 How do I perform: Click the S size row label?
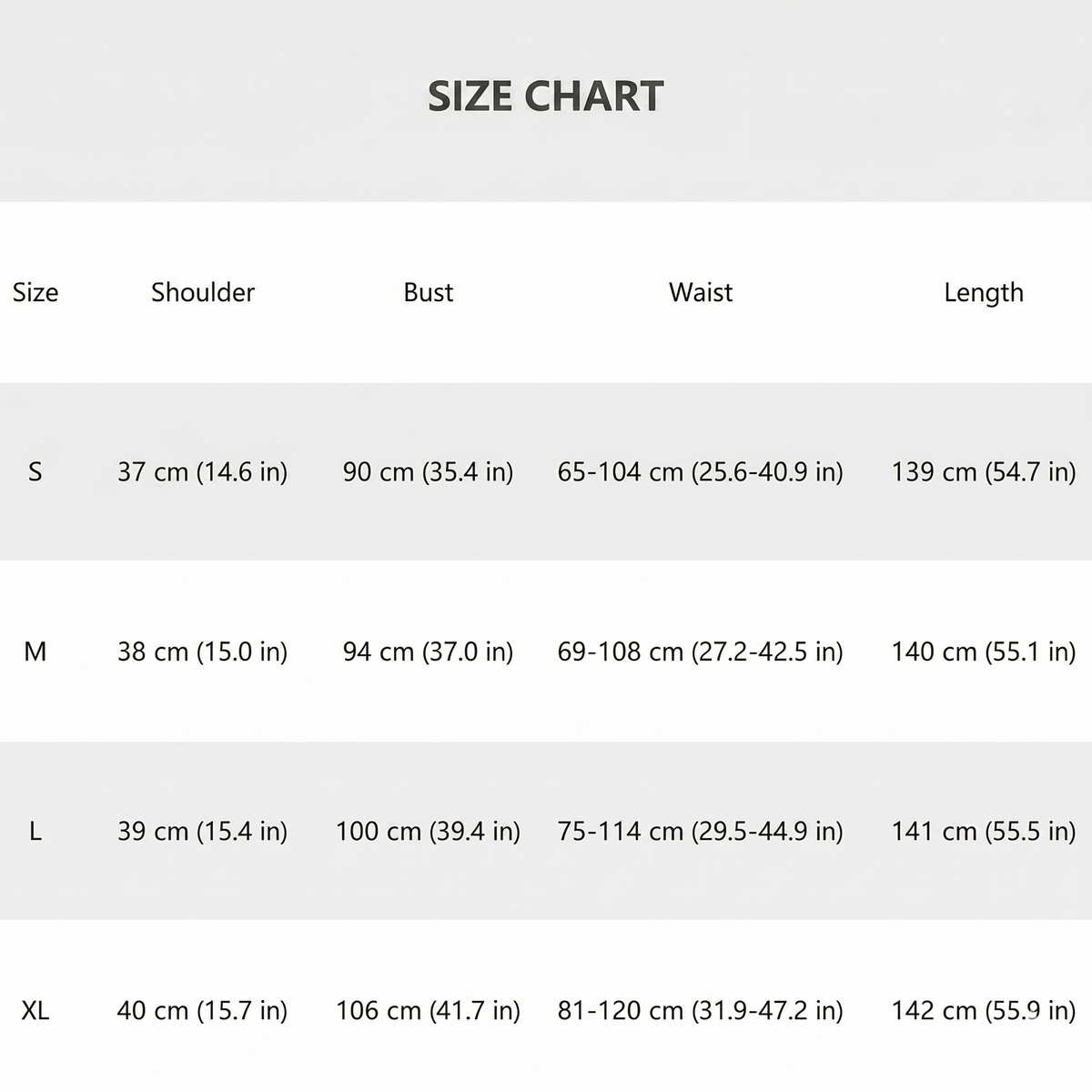(x=35, y=471)
